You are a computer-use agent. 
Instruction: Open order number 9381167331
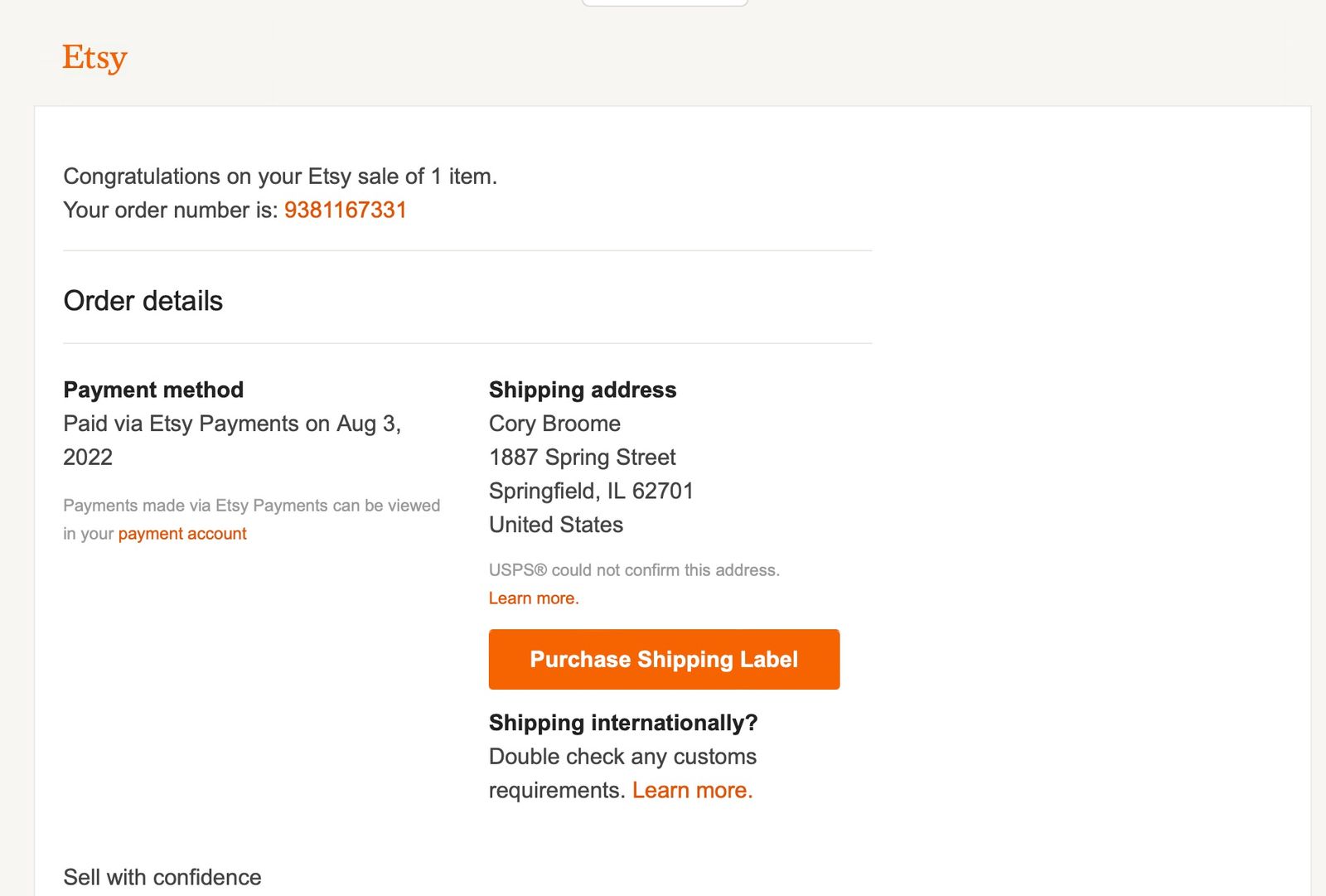click(x=346, y=210)
